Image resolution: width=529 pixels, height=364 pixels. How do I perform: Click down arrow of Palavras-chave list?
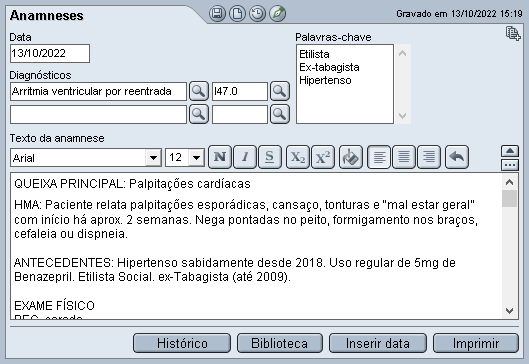point(402,116)
